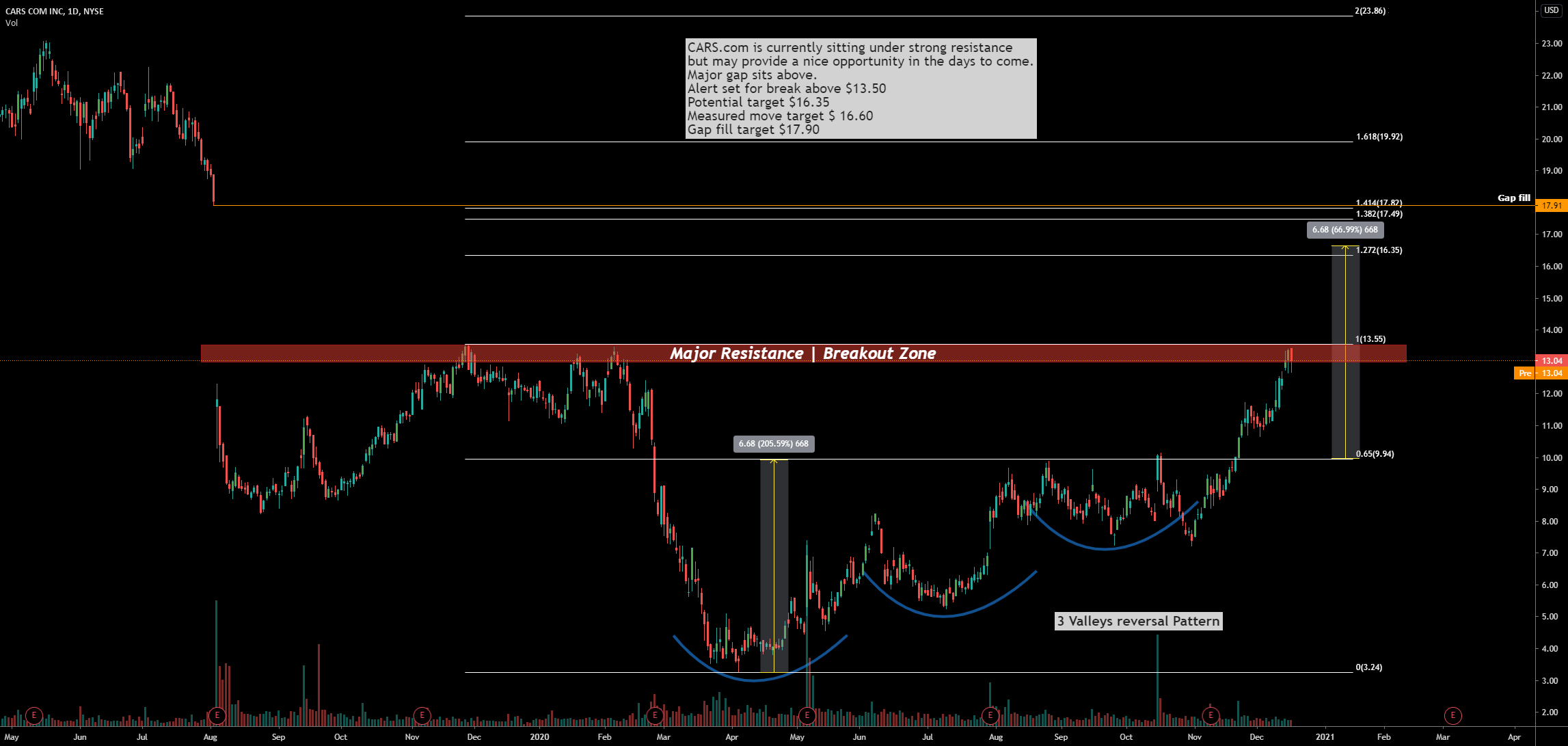Click the Gap fill text label
The width and height of the screenshot is (1568, 746).
[x=1514, y=198]
